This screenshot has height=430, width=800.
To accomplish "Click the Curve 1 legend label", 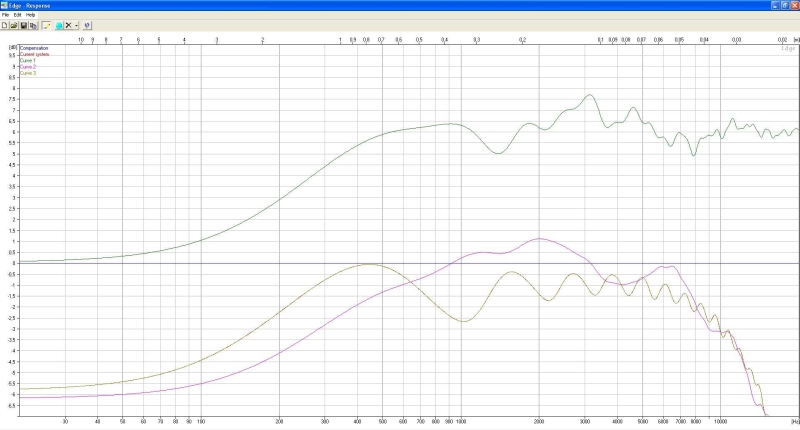I will coord(27,60).
